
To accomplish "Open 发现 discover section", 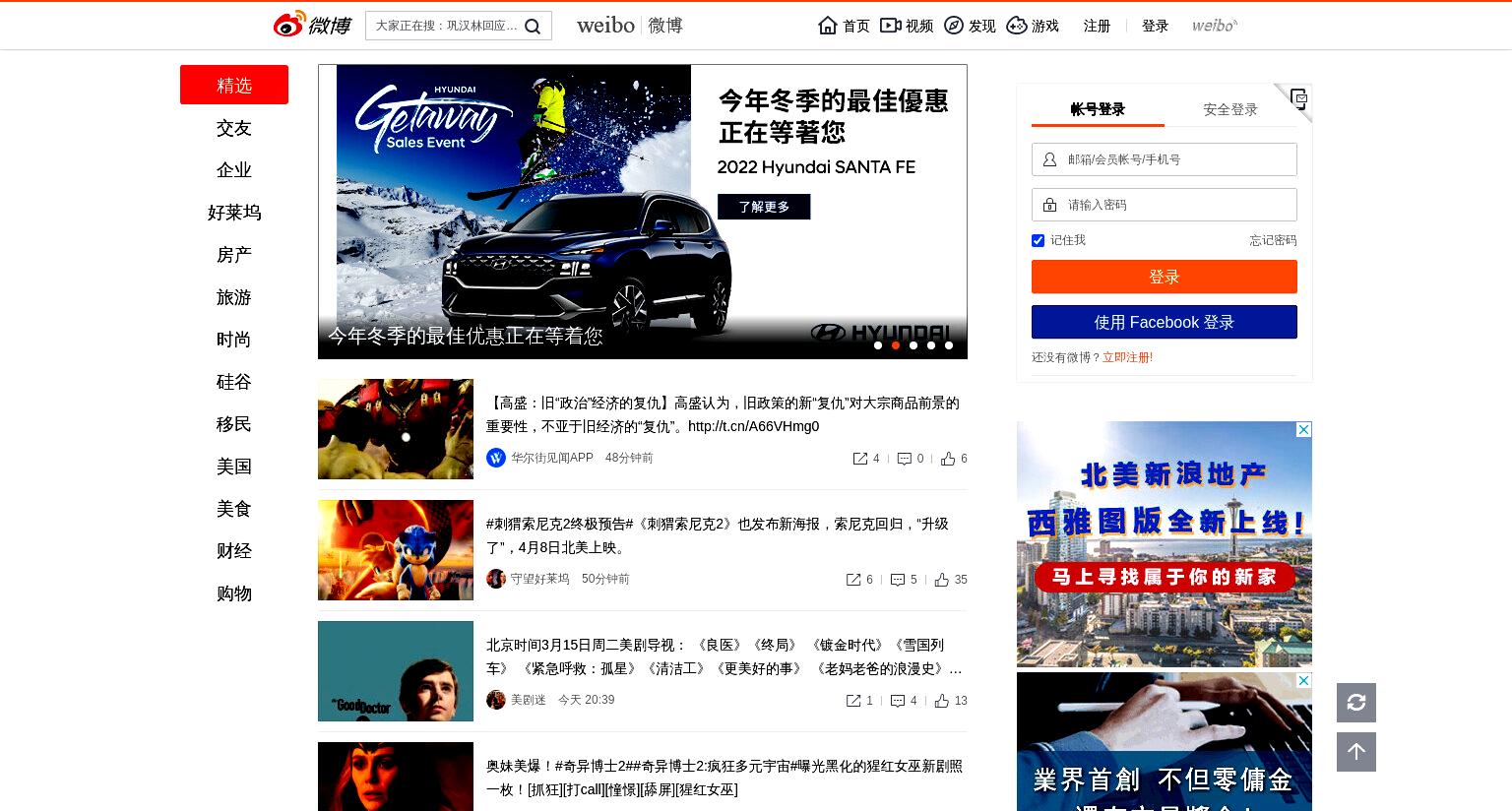I will pyautogui.click(x=970, y=26).
